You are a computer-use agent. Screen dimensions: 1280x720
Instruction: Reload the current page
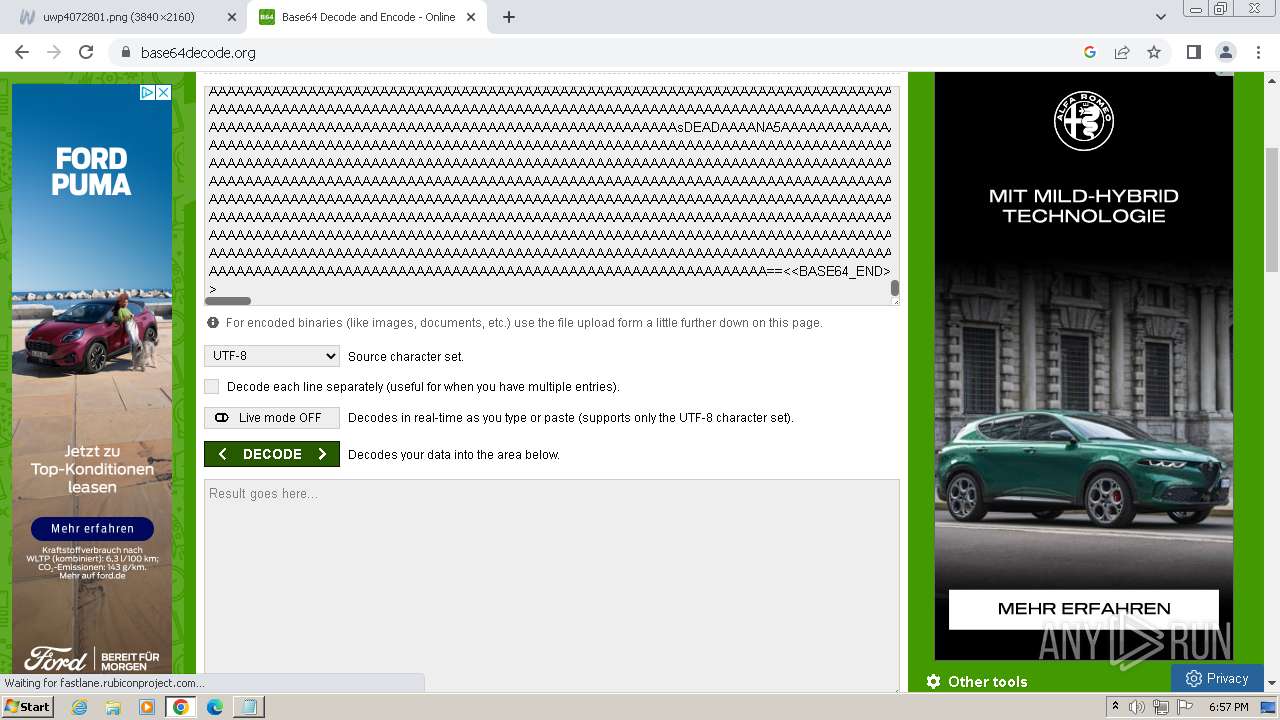(x=86, y=52)
